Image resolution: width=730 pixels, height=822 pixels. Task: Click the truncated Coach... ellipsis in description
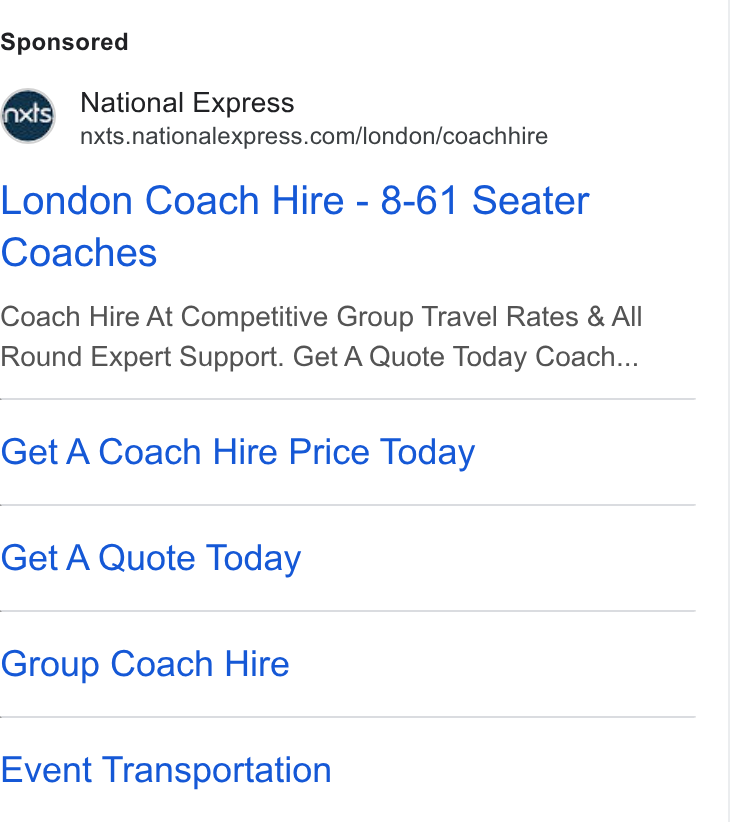(x=587, y=357)
